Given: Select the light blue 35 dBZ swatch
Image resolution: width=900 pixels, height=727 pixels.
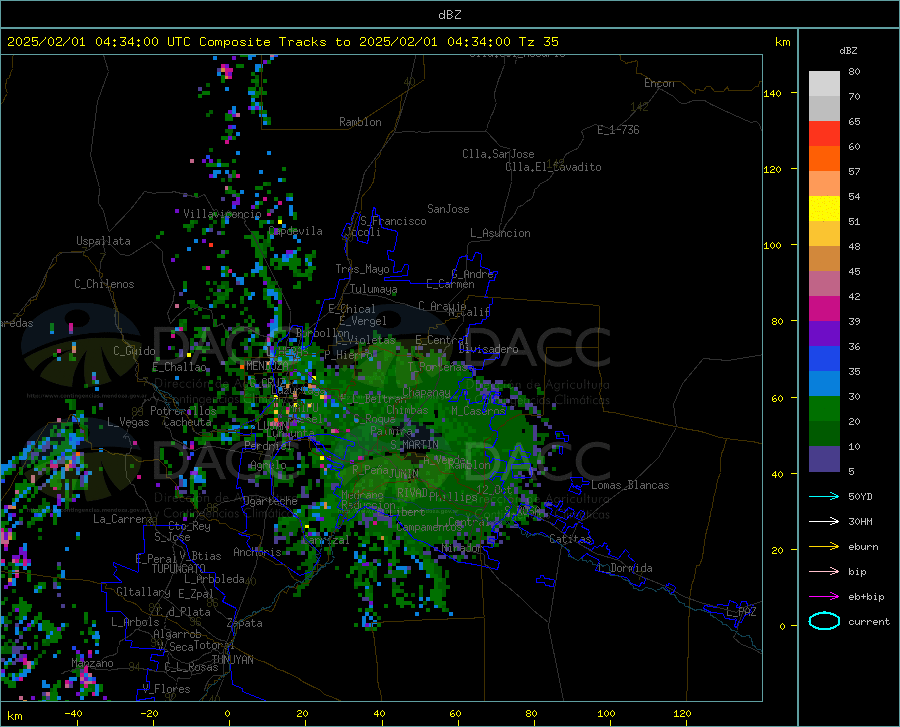Looking at the screenshot, I should click(824, 384).
